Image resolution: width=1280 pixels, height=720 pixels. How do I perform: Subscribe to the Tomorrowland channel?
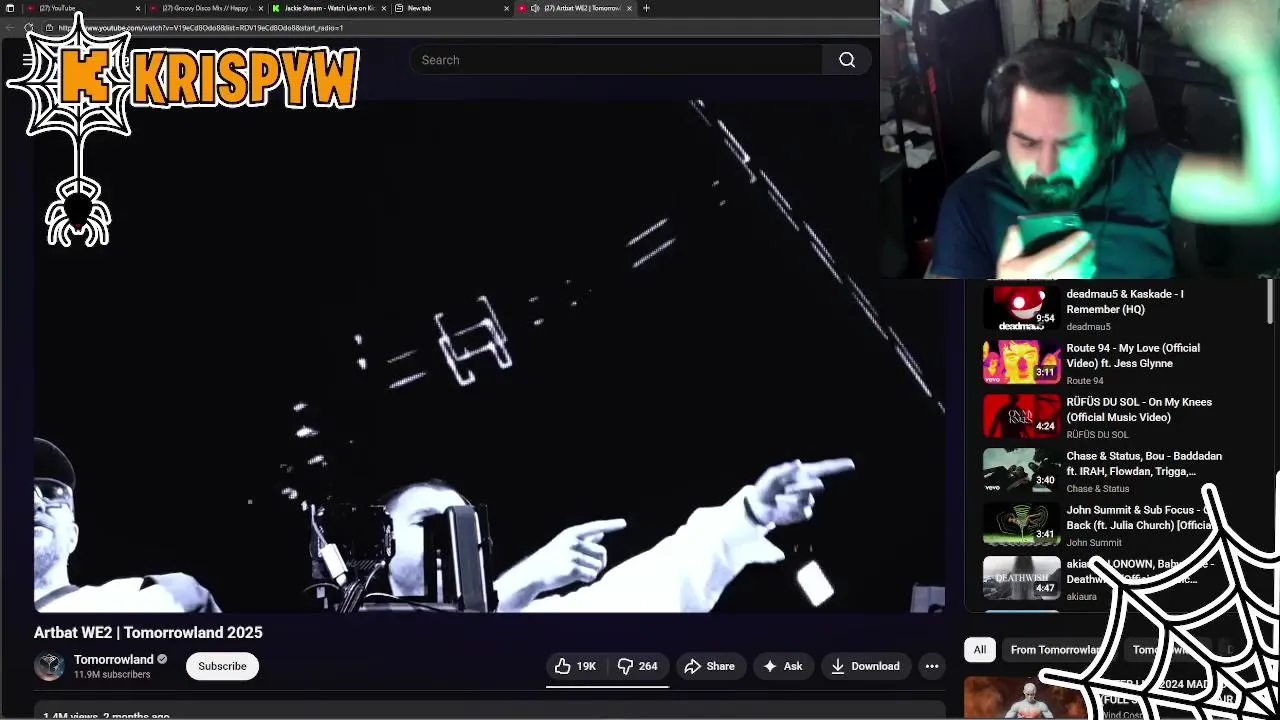222,666
